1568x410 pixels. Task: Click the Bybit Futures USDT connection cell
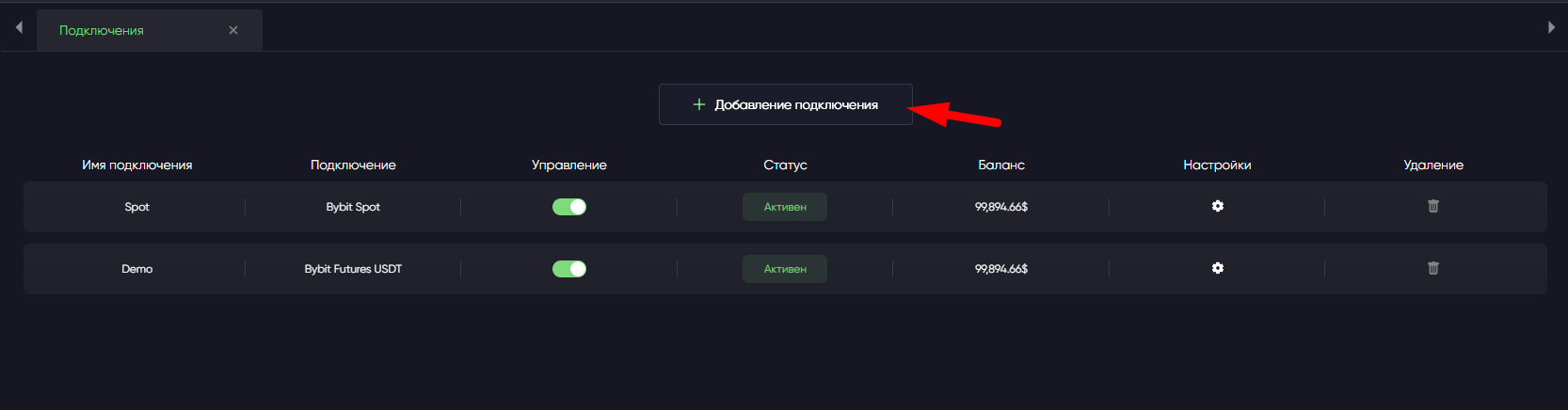[353, 269]
